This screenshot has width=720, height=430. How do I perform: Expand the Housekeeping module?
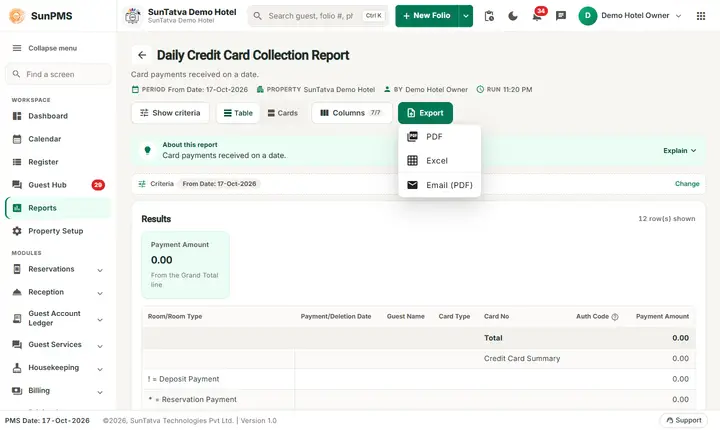(x=58, y=368)
